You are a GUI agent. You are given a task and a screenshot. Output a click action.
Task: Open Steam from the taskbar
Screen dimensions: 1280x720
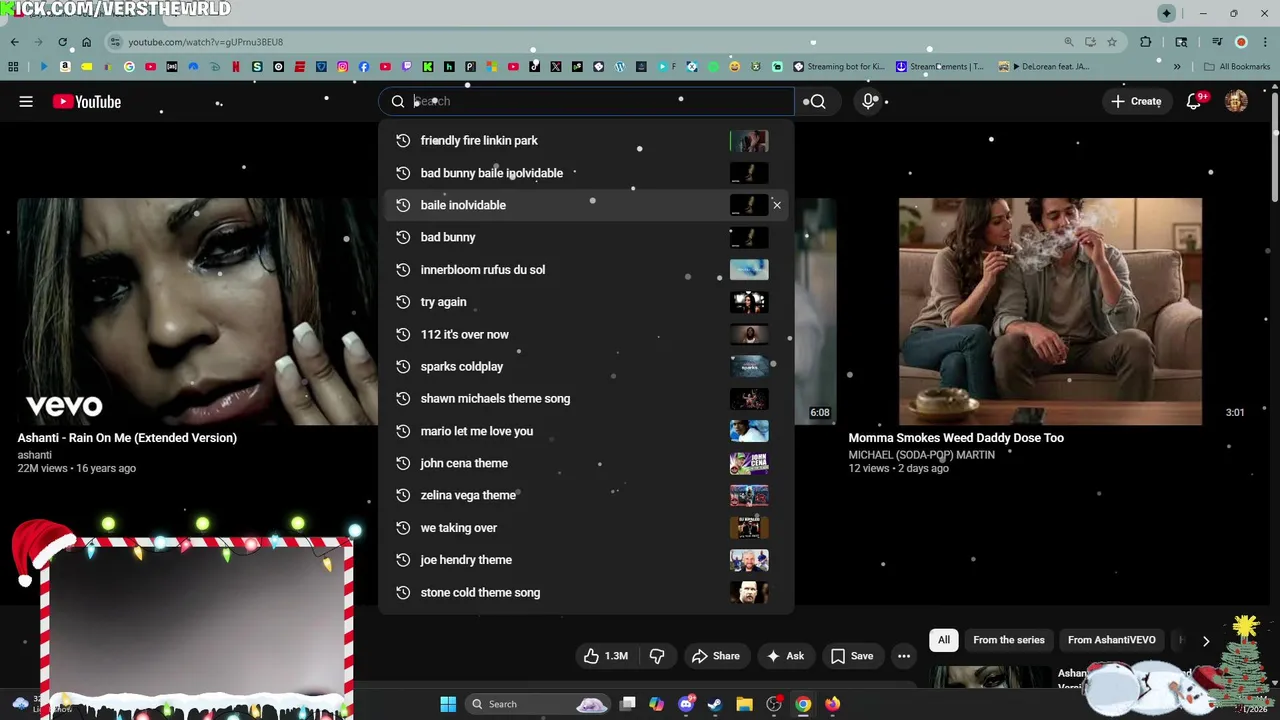[715, 704]
